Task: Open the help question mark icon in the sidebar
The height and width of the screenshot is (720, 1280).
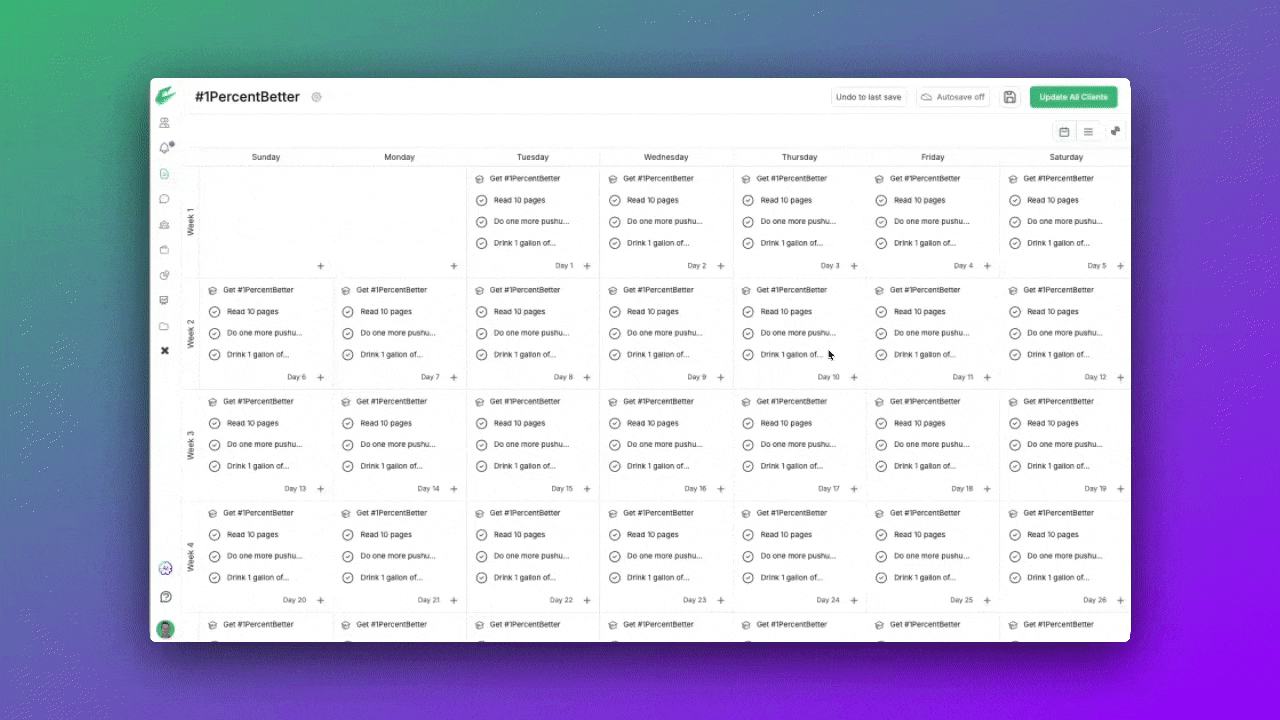Action: coord(166,597)
